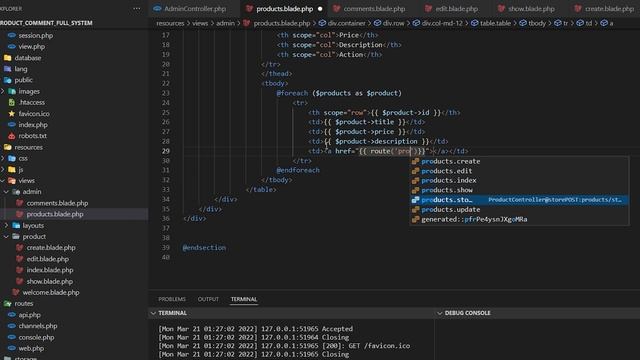Image resolution: width=640 pixels, height=360 pixels.
Task: Collapse the product folder chevron
Action: click(7, 237)
